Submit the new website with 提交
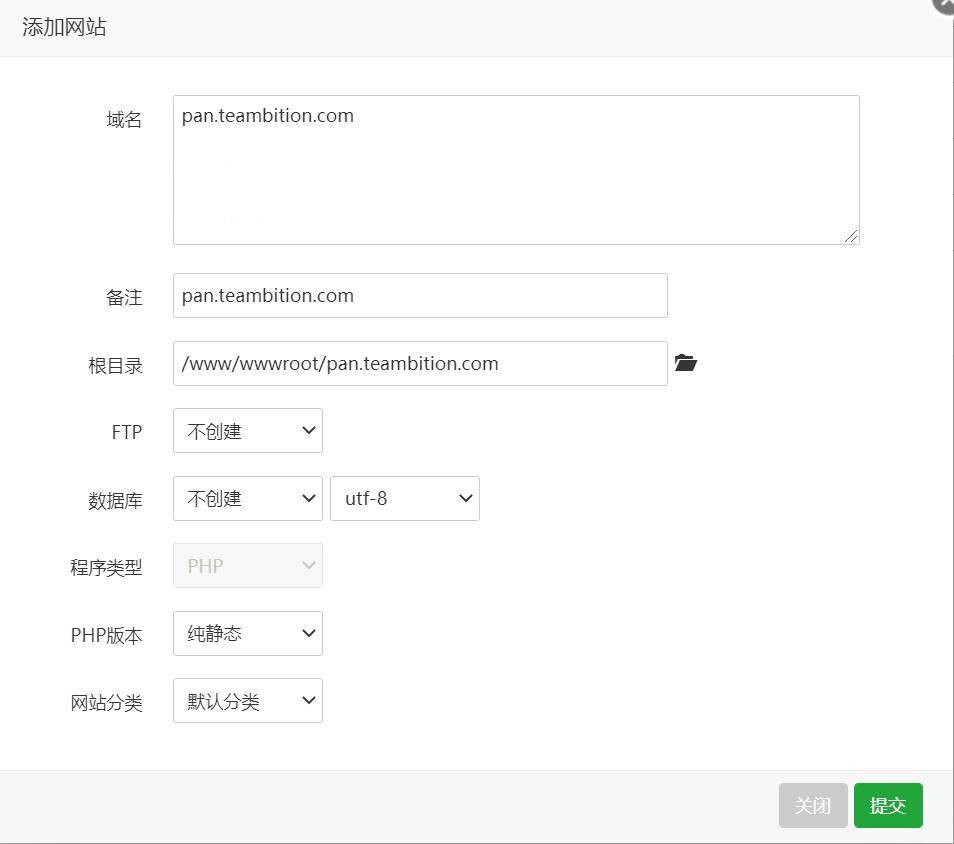Screen dimensions: 954x844 pos(888,805)
